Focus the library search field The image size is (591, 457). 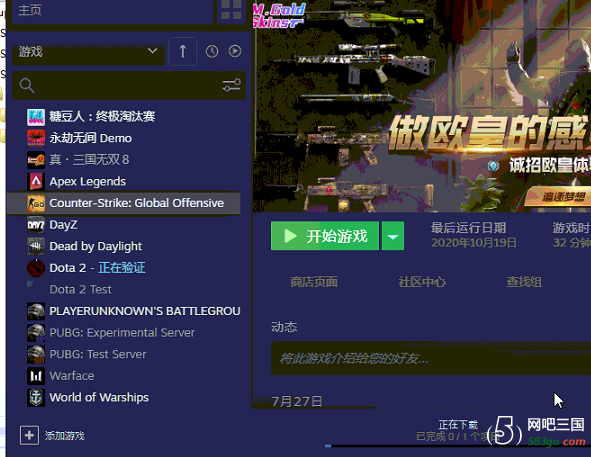[115, 86]
